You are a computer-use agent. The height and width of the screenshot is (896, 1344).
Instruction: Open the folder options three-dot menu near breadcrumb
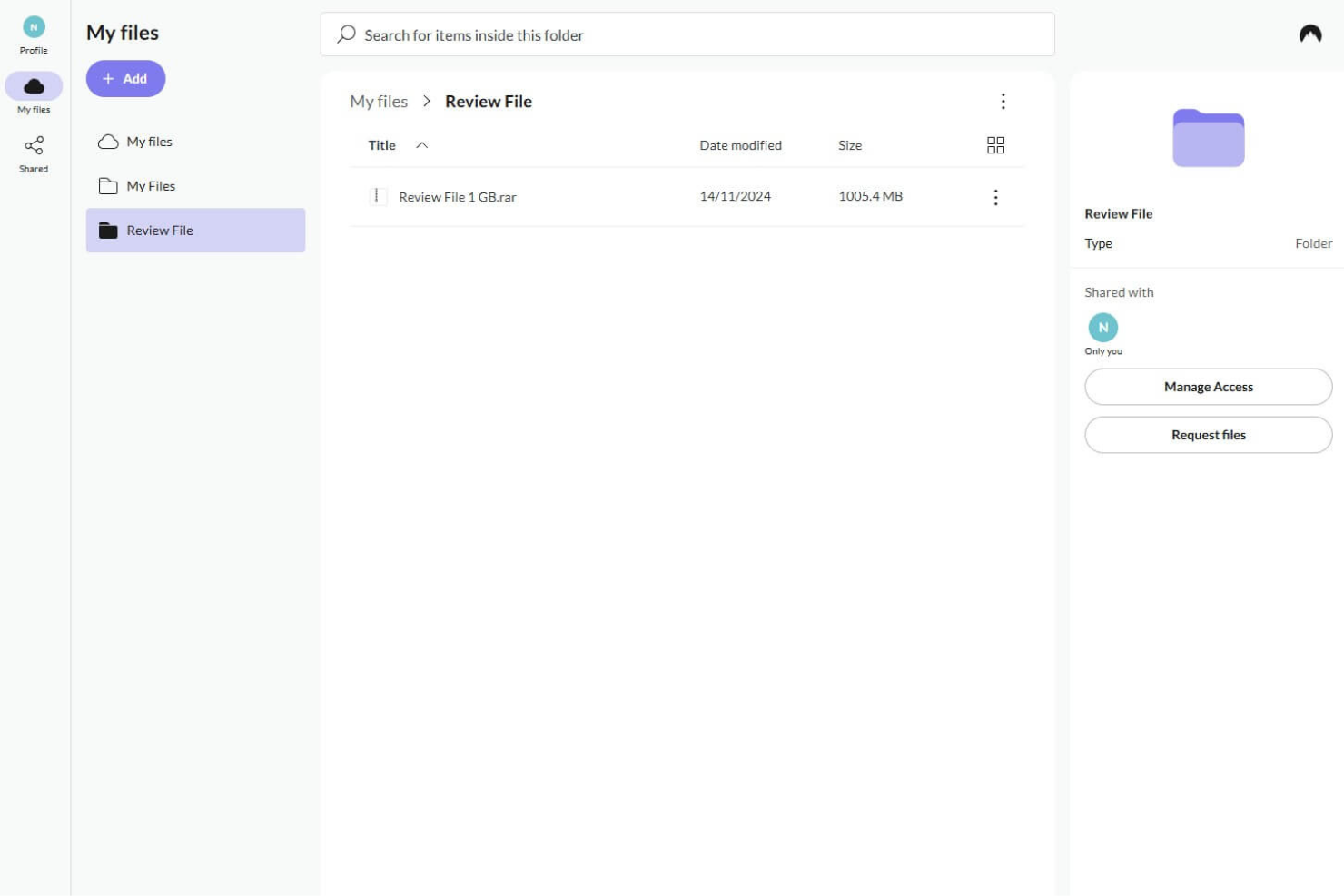1003,101
